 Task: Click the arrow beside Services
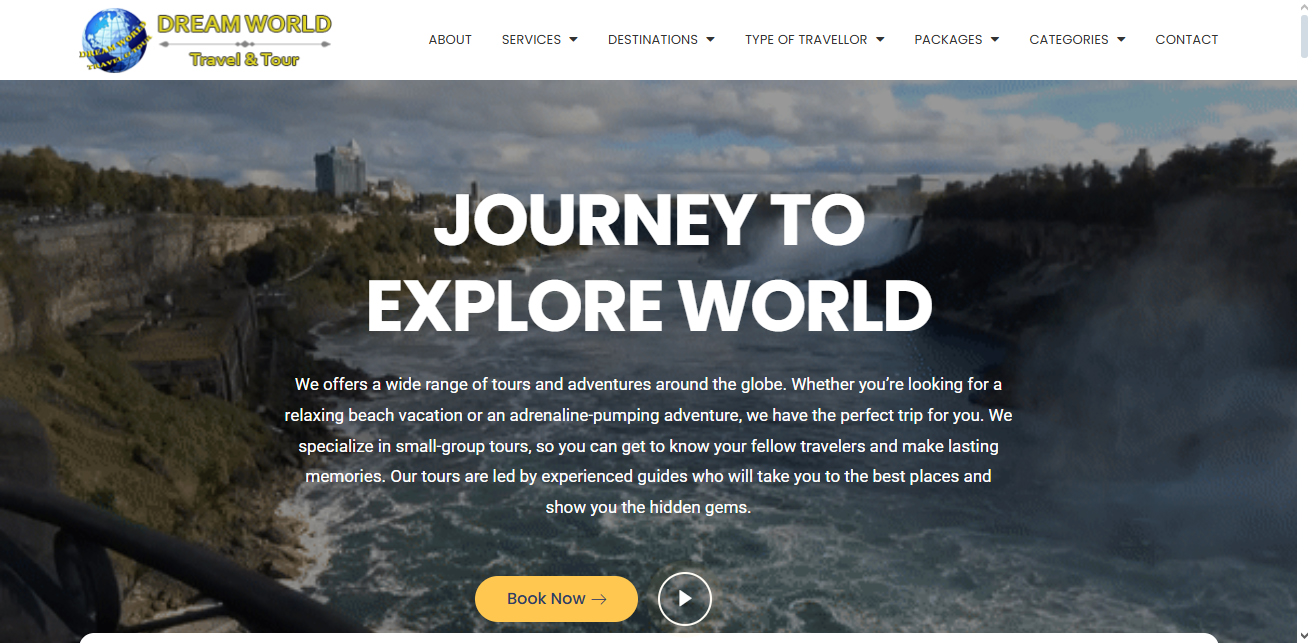pos(573,40)
